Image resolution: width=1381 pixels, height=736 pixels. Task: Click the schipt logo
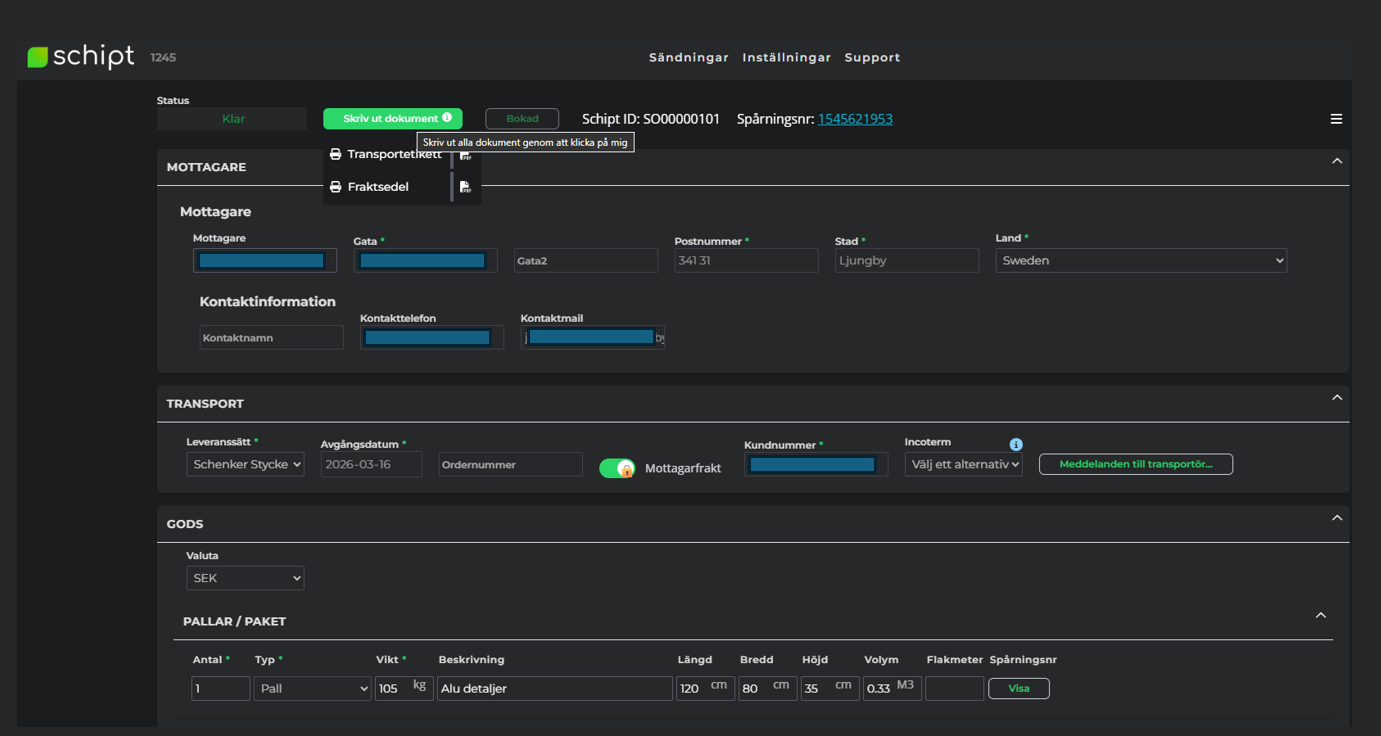pyautogui.click(x=80, y=57)
